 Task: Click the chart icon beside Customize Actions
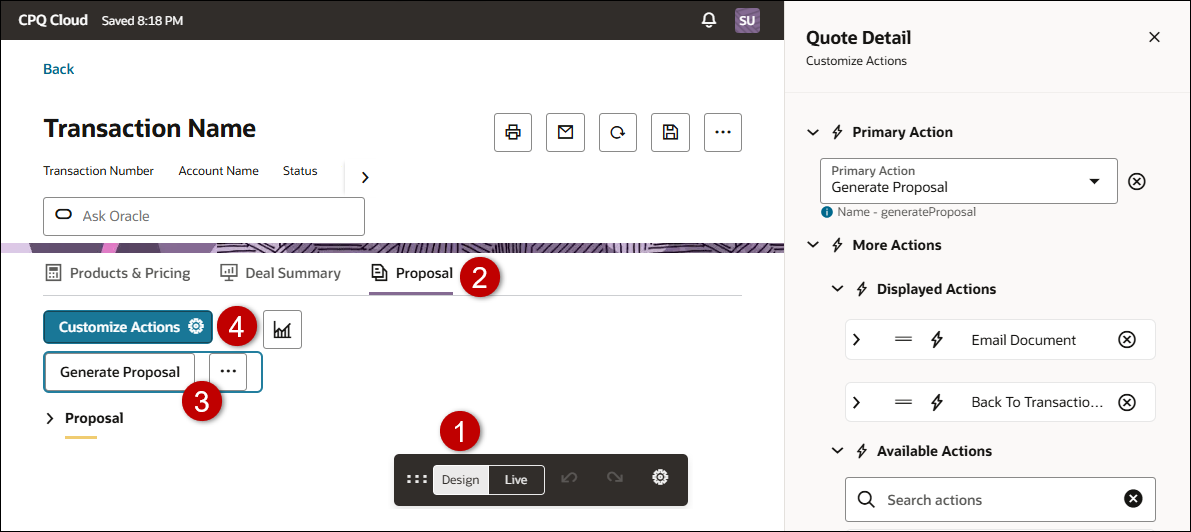click(282, 329)
